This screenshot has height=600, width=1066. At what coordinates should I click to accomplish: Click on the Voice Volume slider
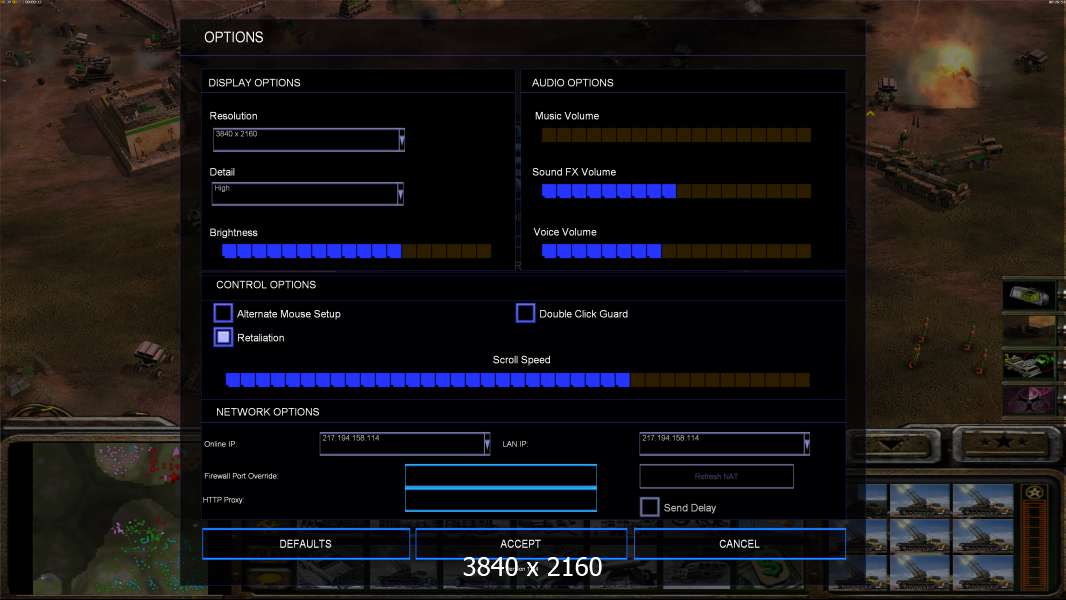(676, 251)
